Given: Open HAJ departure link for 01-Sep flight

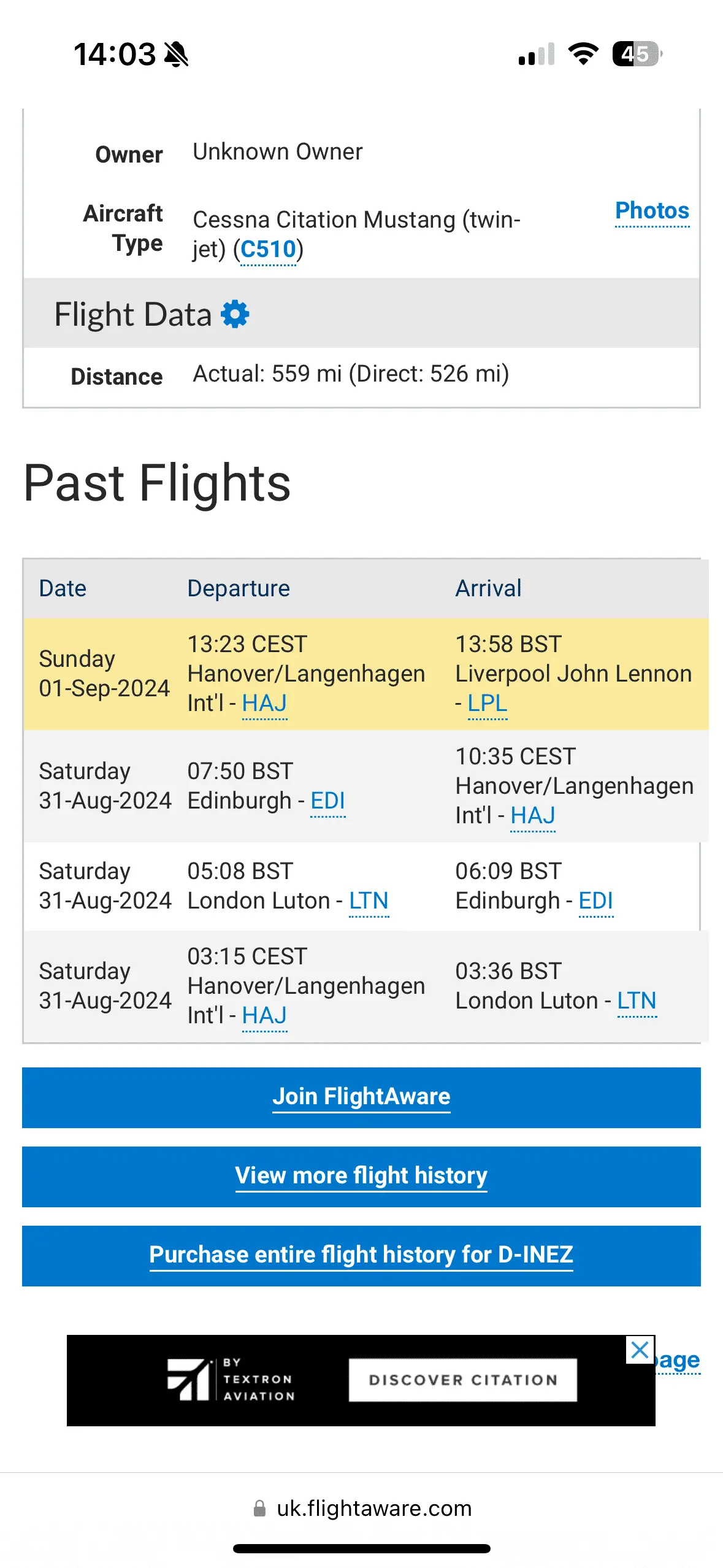Looking at the screenshot, I should tap(264, 703).
